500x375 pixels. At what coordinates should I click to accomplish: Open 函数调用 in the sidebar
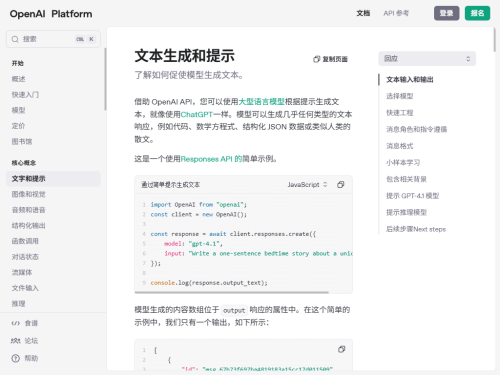pos(25,241)
